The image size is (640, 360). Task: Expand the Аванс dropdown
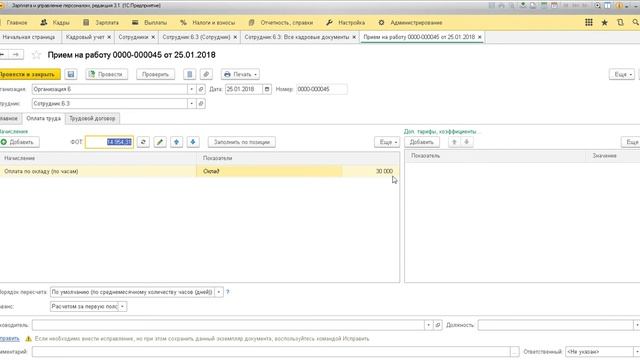click(x=122, y=307)
